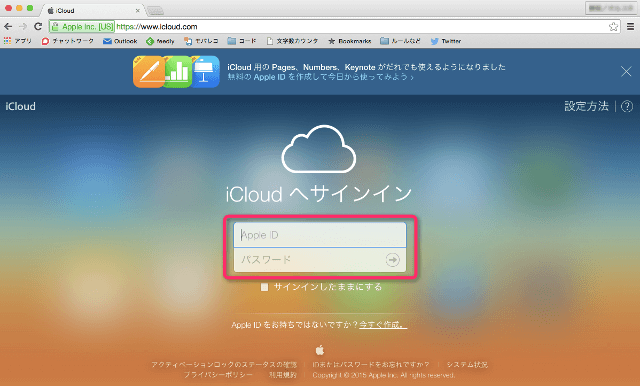The height and width of the screenshot is (386, 640).
Task: Click the forgot ID or password link
Action: tap(371, 364)
